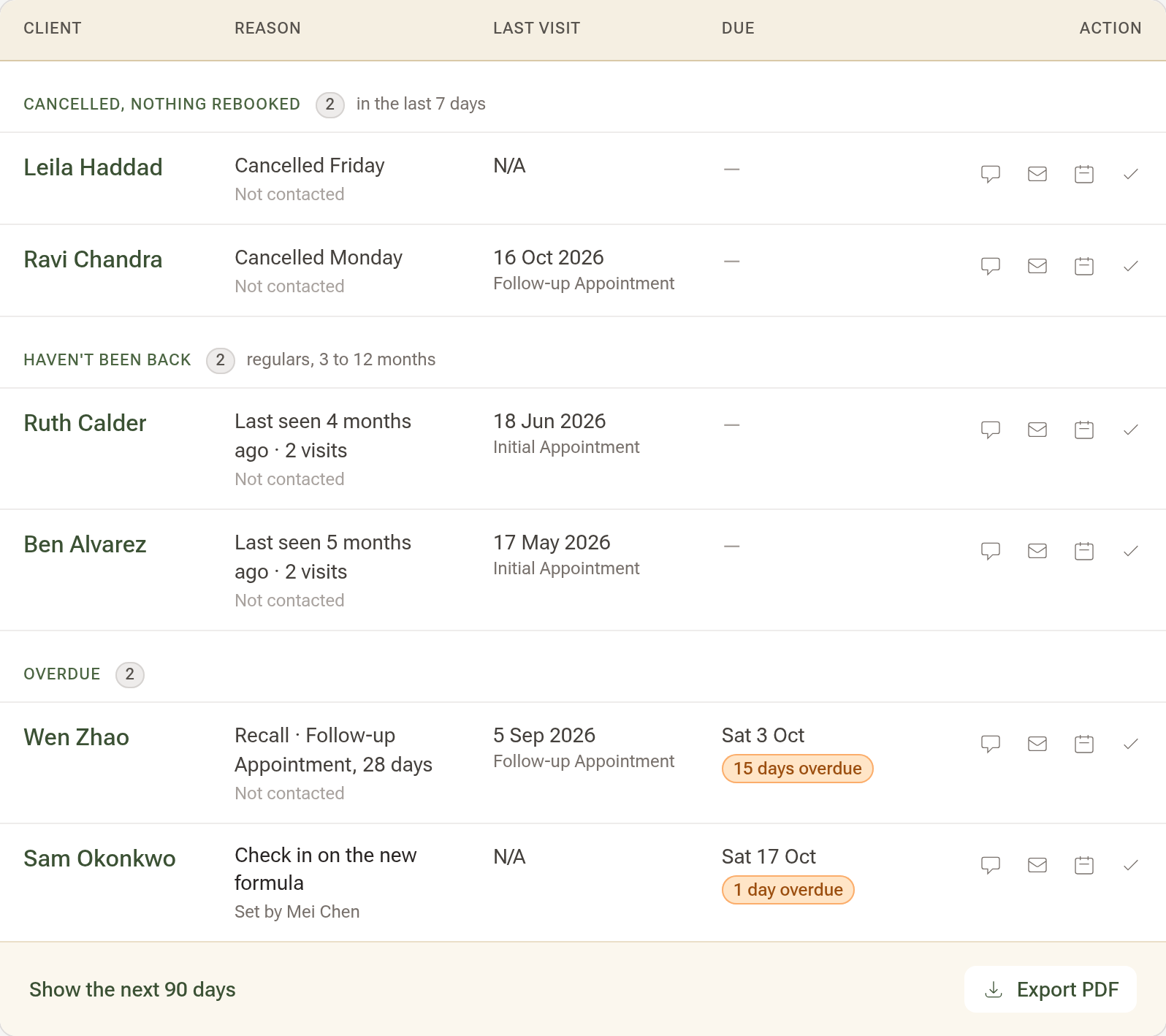Click the 'Last Visit' column header

pos(536,28)
